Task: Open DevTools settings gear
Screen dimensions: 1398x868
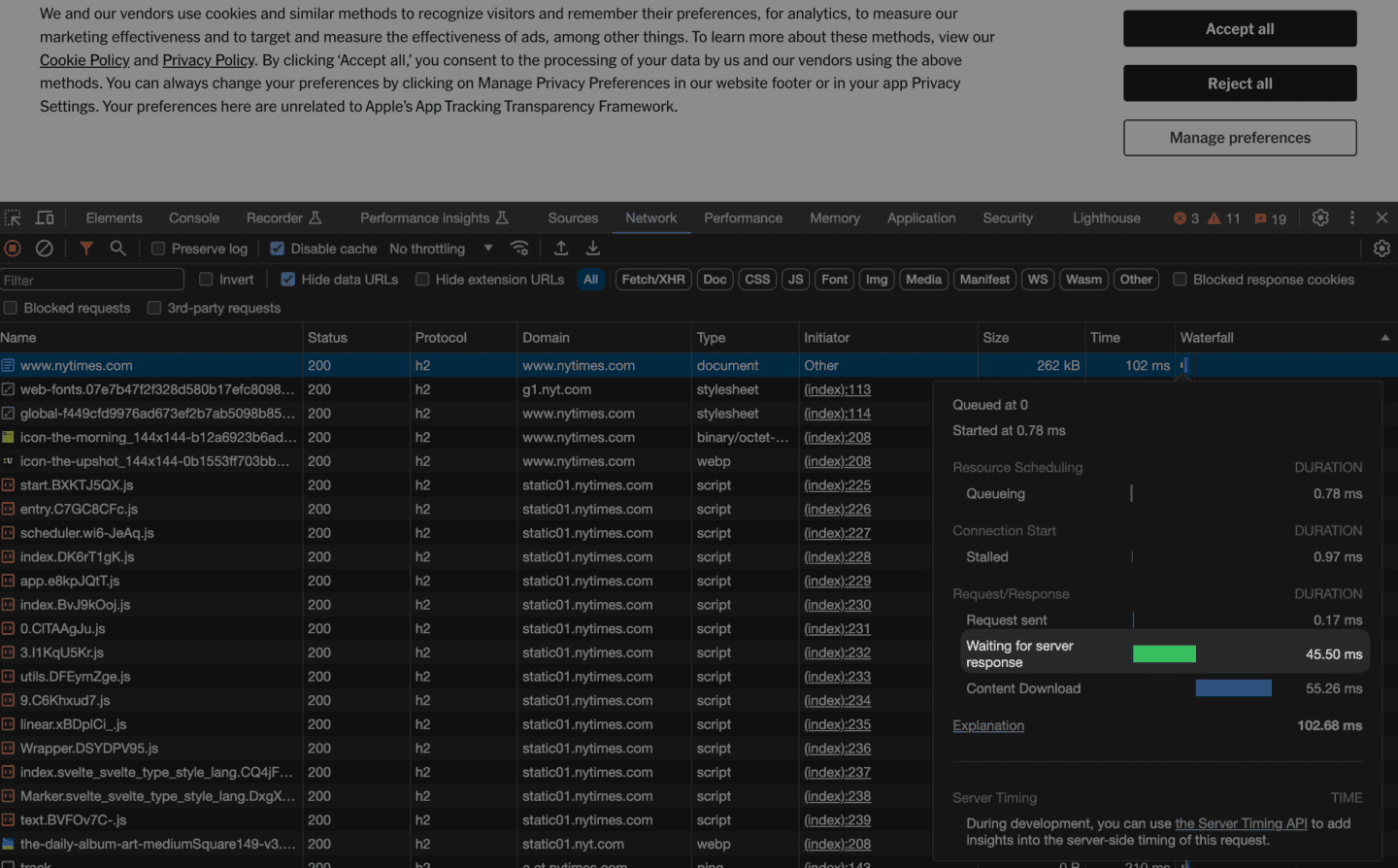Action: coord(1320,218)
